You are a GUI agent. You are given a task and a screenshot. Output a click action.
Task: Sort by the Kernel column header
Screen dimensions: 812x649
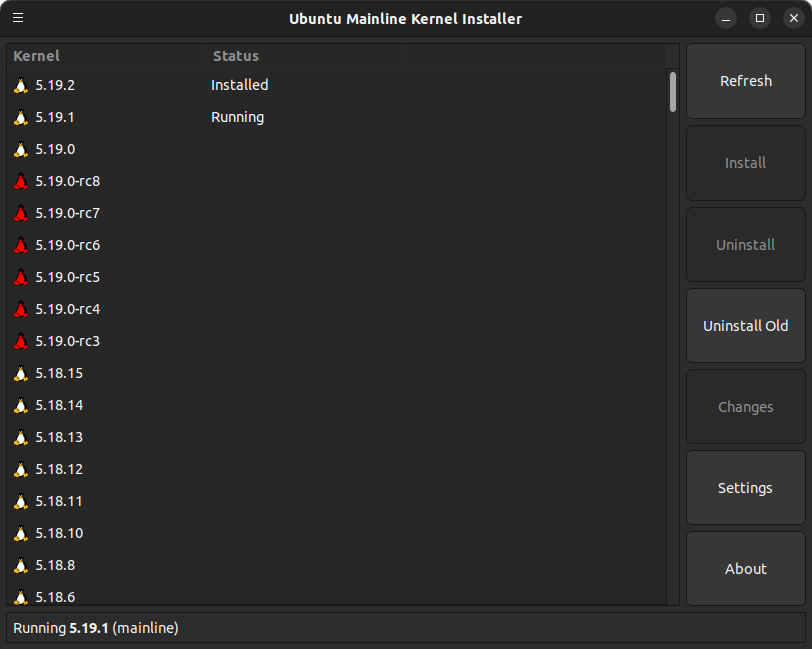tap(107, 56)
